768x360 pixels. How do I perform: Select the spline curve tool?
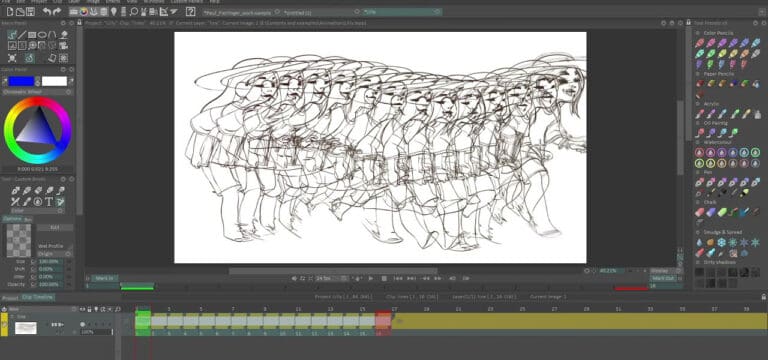tap(52, 35)
